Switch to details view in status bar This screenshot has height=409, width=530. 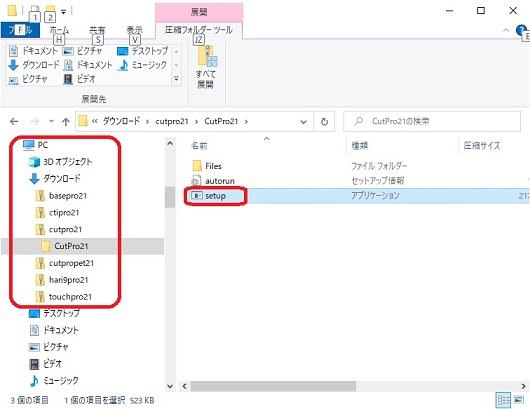coord(503,400)
